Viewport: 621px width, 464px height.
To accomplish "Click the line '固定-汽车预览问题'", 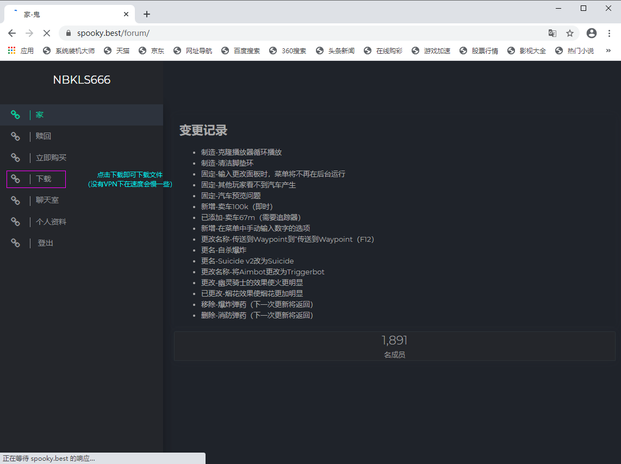I will 231,196.
